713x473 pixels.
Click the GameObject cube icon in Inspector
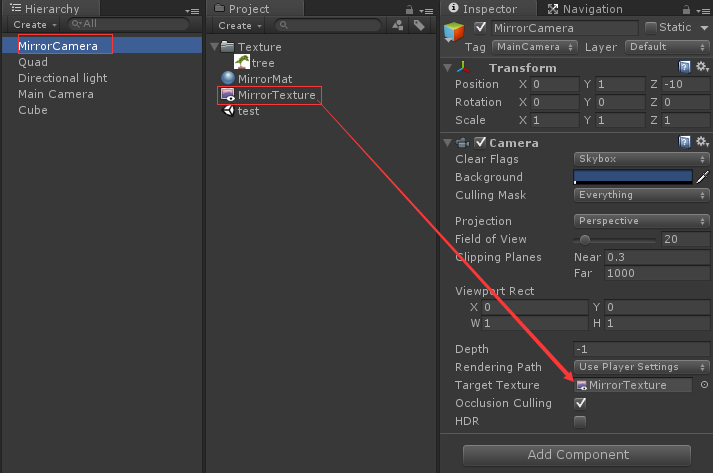point(455,33)
